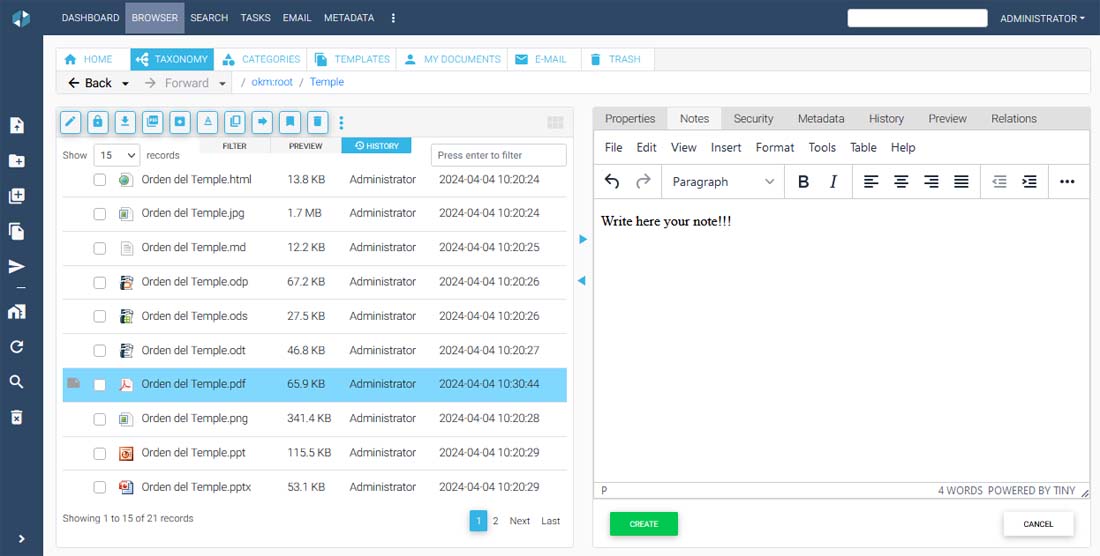Image resolution: width=1100 pixels, height=556 pixels.
Task: Click the bookmark icon in file toolbar
Action: [x=290, y=122]
